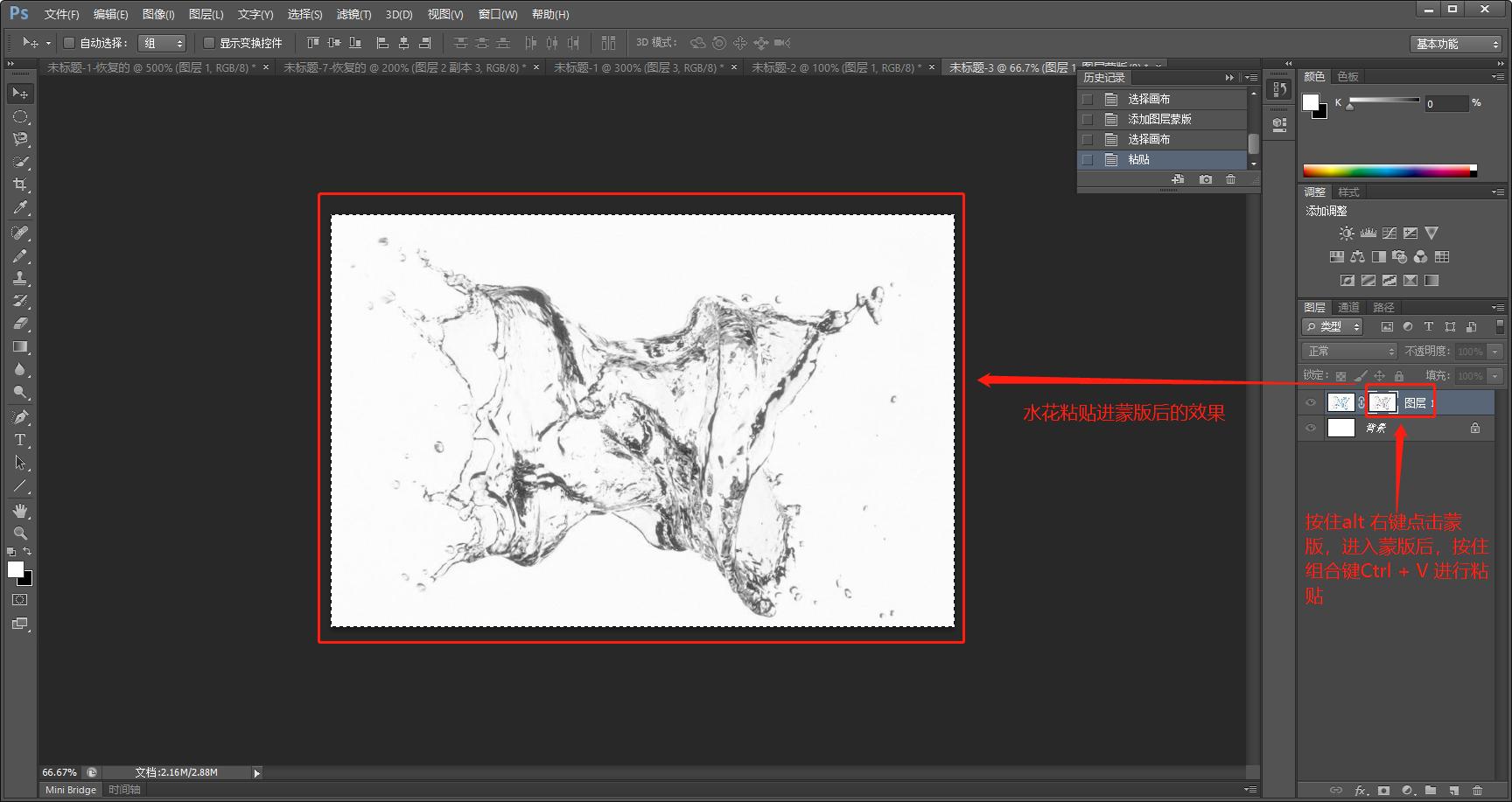Create new snapshot with camera icon
Screen dimensions: 1512x802
pyautogui.click(x=1206, y=179)
